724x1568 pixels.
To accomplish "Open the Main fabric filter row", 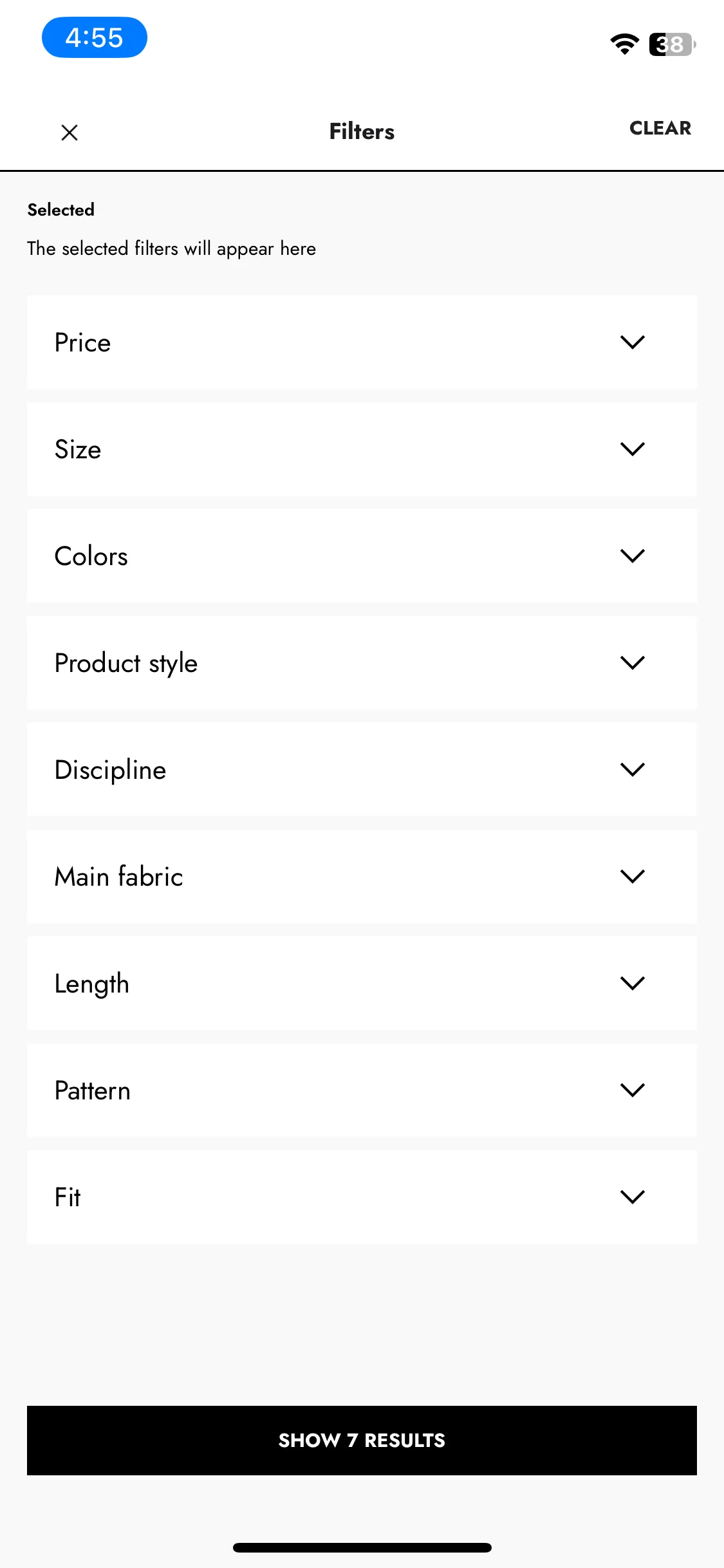I will point(362,876).
